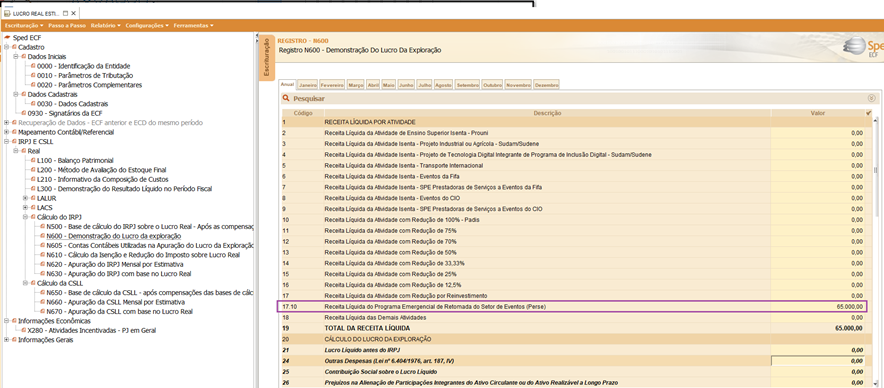Click the L300 Demonstração do Resultado icon

[x=33, y=189]
